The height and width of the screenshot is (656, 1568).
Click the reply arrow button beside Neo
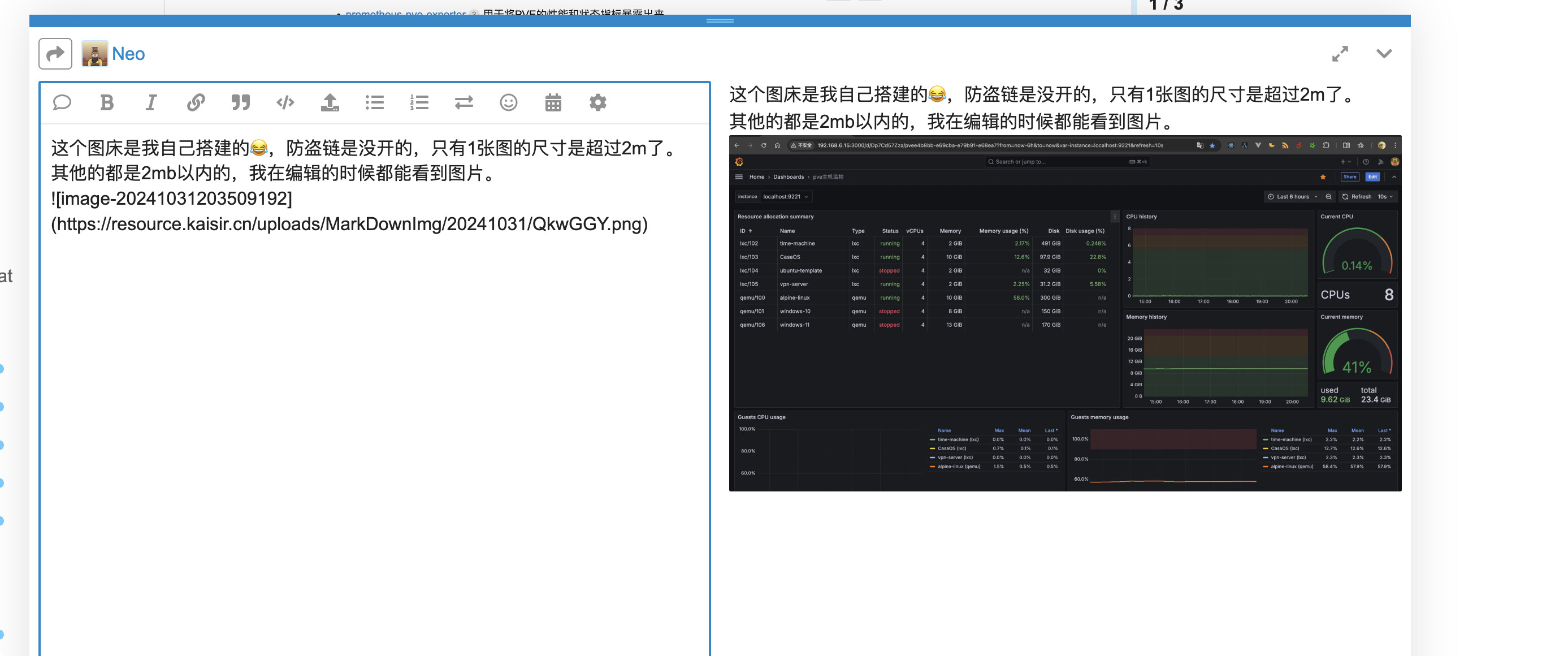pyautogui.click(x=55, y=54)
